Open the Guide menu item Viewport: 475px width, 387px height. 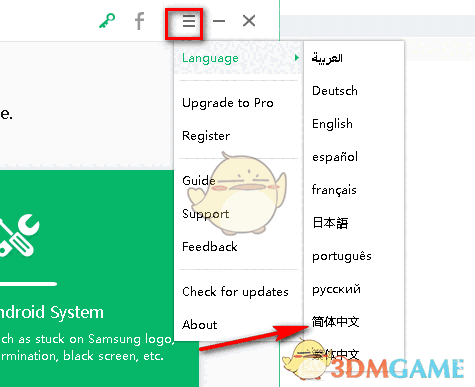pos(199,180)
